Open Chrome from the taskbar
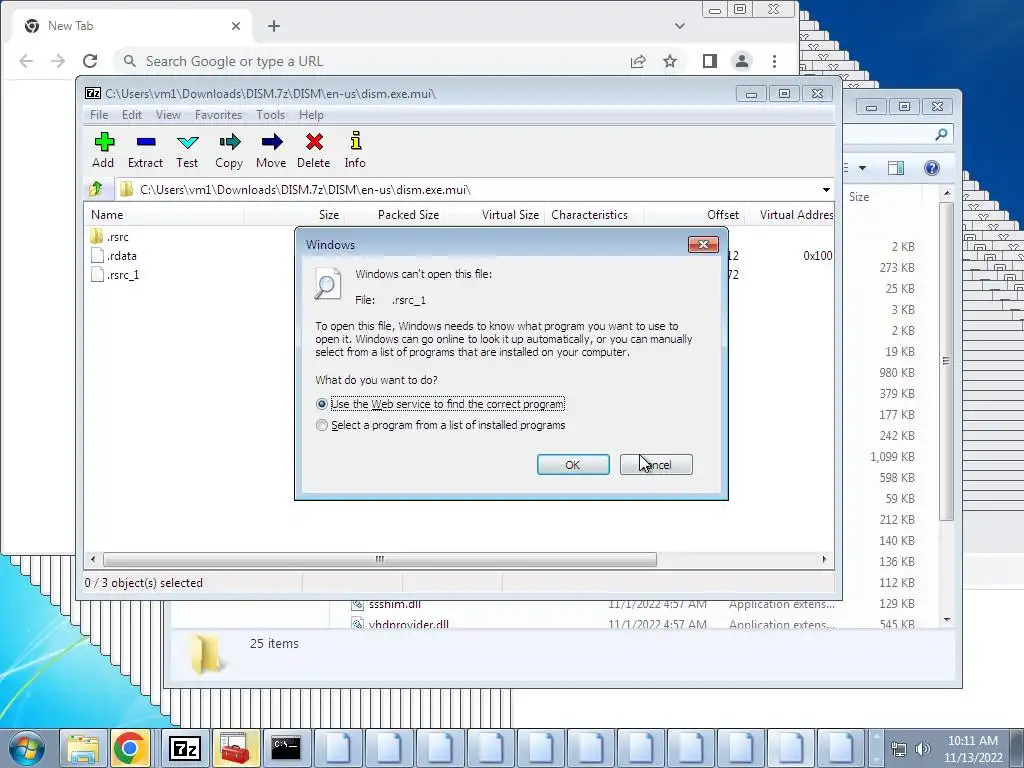1024x768 pixels. (129, 748)
